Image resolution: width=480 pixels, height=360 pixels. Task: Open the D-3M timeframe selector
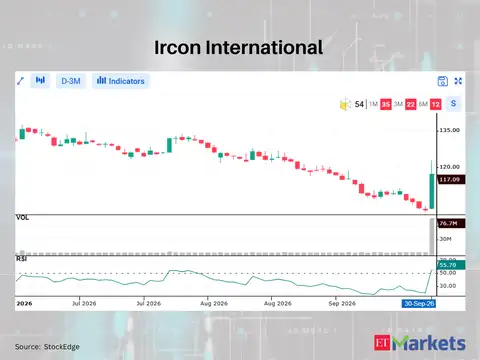click(x=71, y=81)
